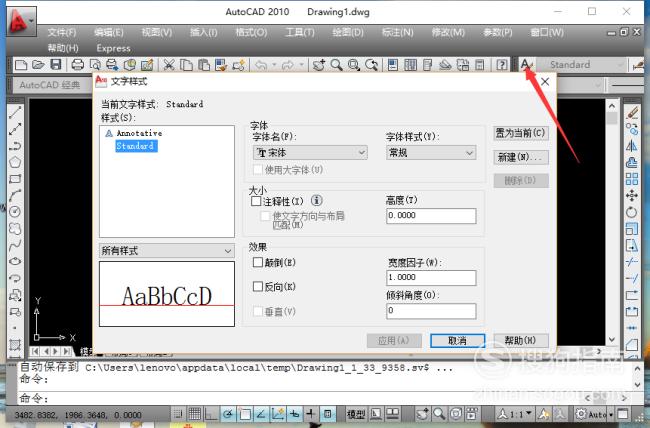Select the Circle tool

(15, 212)
